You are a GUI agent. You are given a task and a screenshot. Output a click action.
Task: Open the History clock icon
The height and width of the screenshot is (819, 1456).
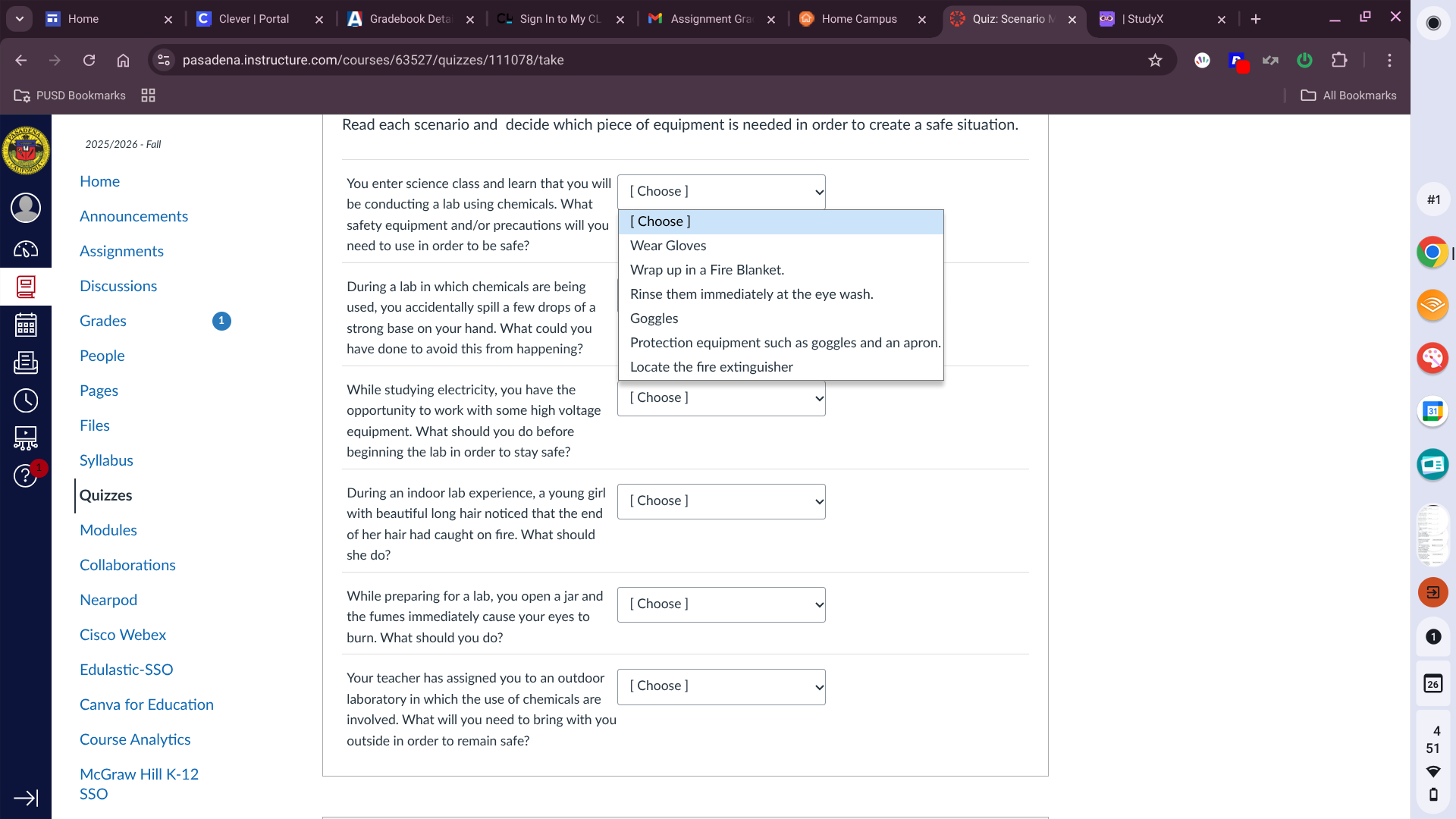coord(26,400)
